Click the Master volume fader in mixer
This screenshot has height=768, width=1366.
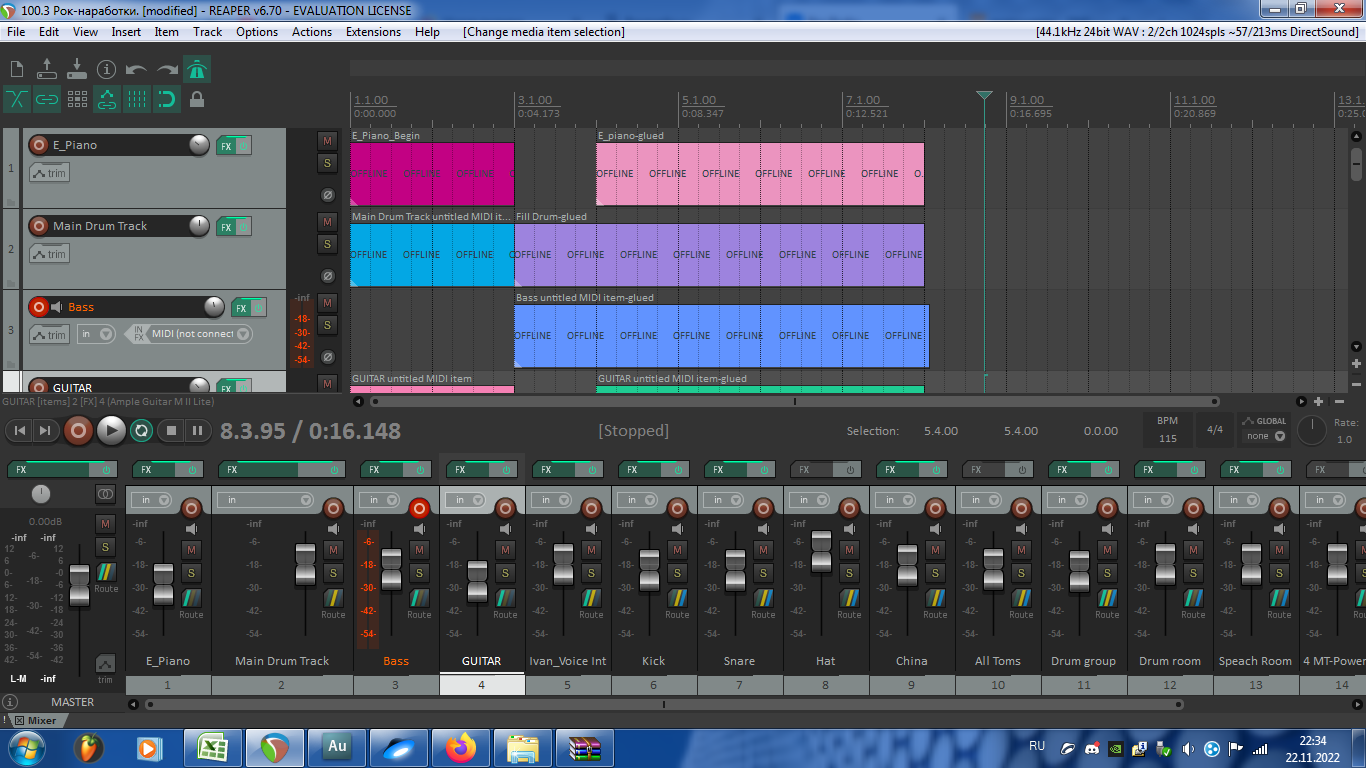click(79, 584)
